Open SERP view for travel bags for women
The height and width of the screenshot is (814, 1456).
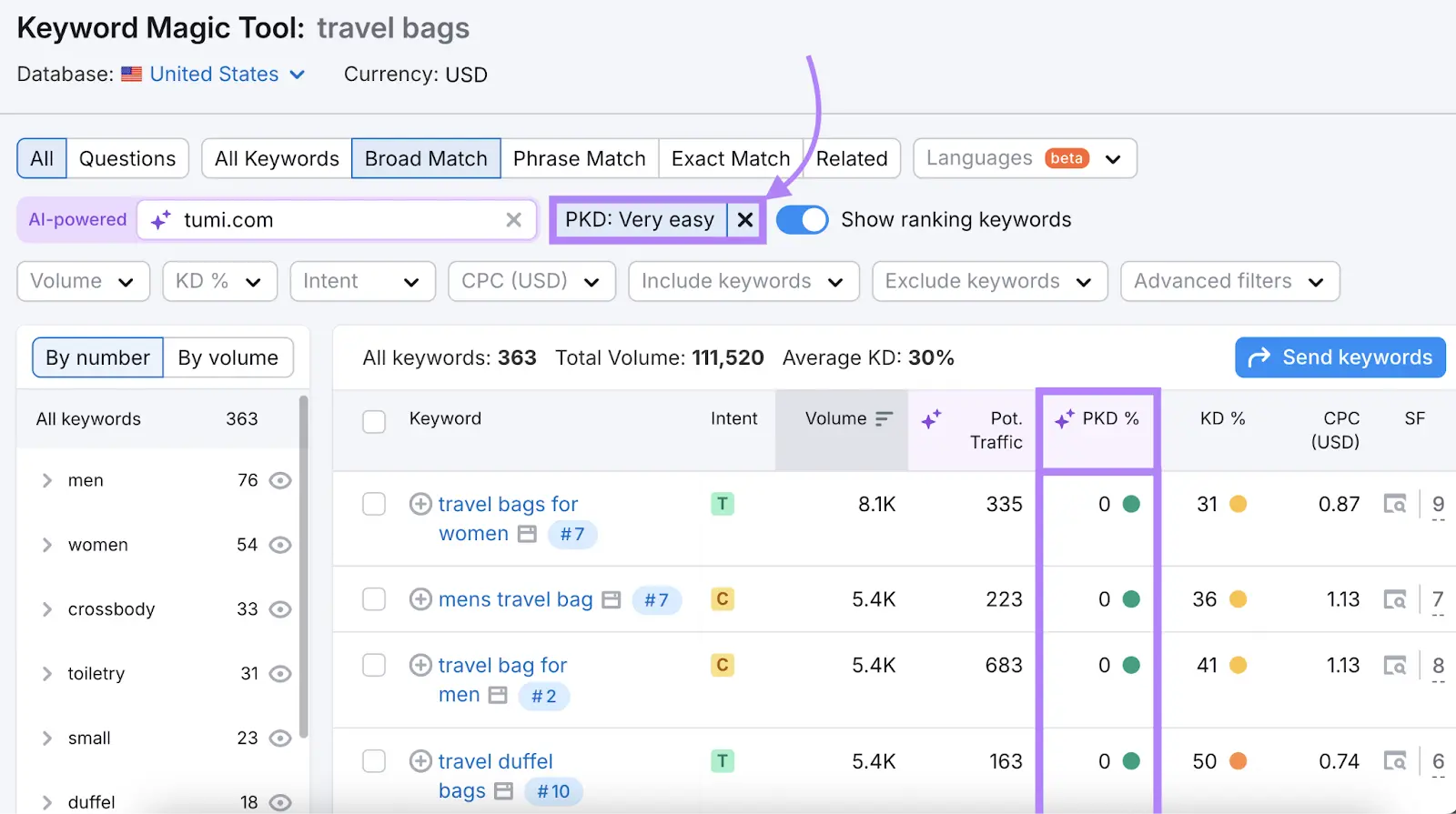click(x=1394, y=504)
